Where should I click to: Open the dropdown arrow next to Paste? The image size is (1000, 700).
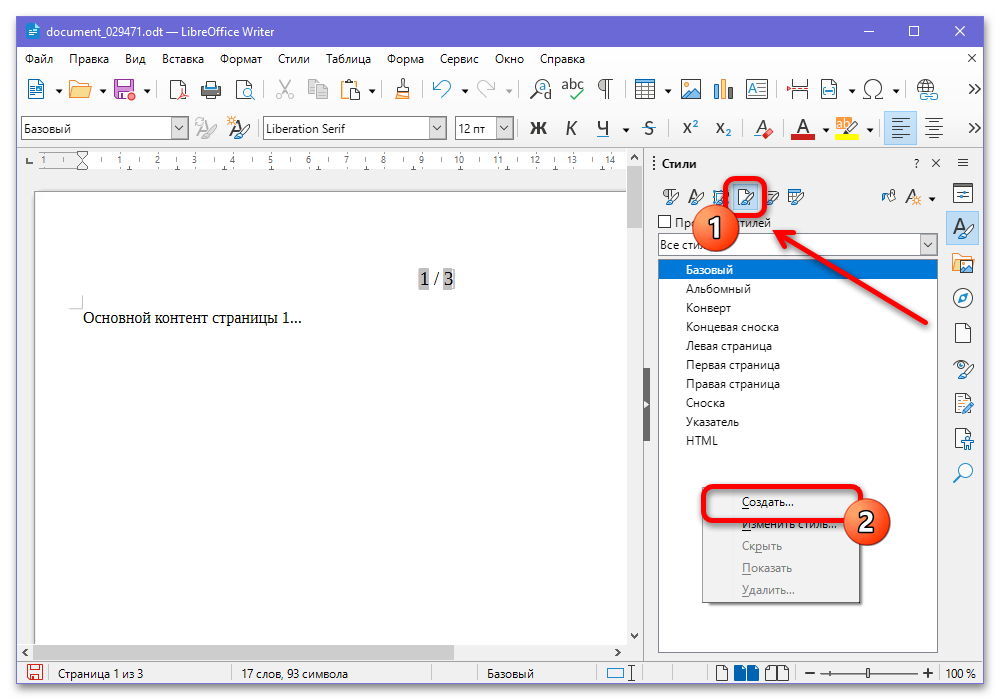click(372, 91)
